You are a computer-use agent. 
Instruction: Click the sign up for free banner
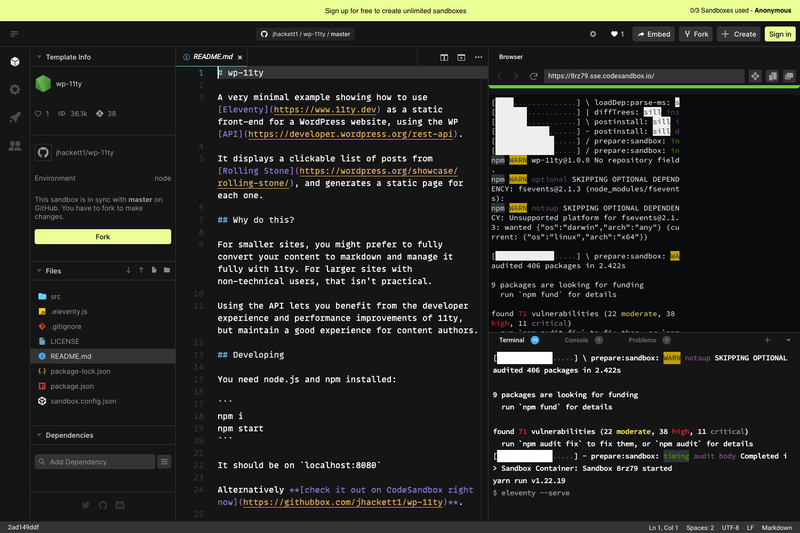(x=395, y=11)
